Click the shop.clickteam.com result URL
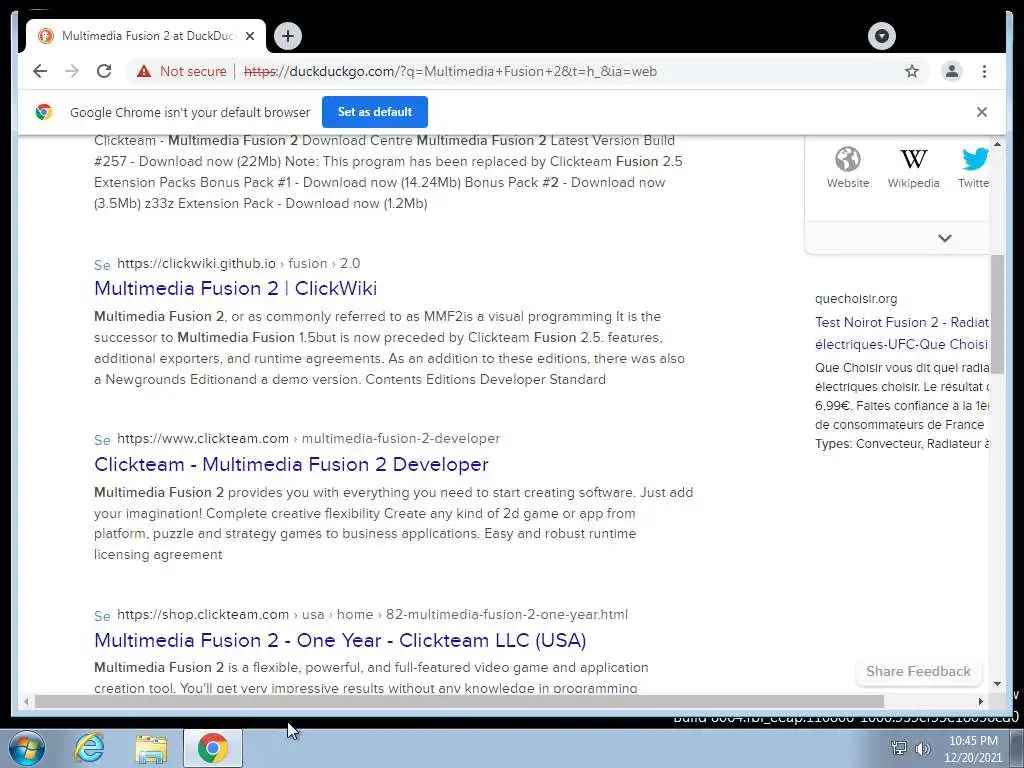Viewport: 1024px width, 768px height. (x=372, y=615)
